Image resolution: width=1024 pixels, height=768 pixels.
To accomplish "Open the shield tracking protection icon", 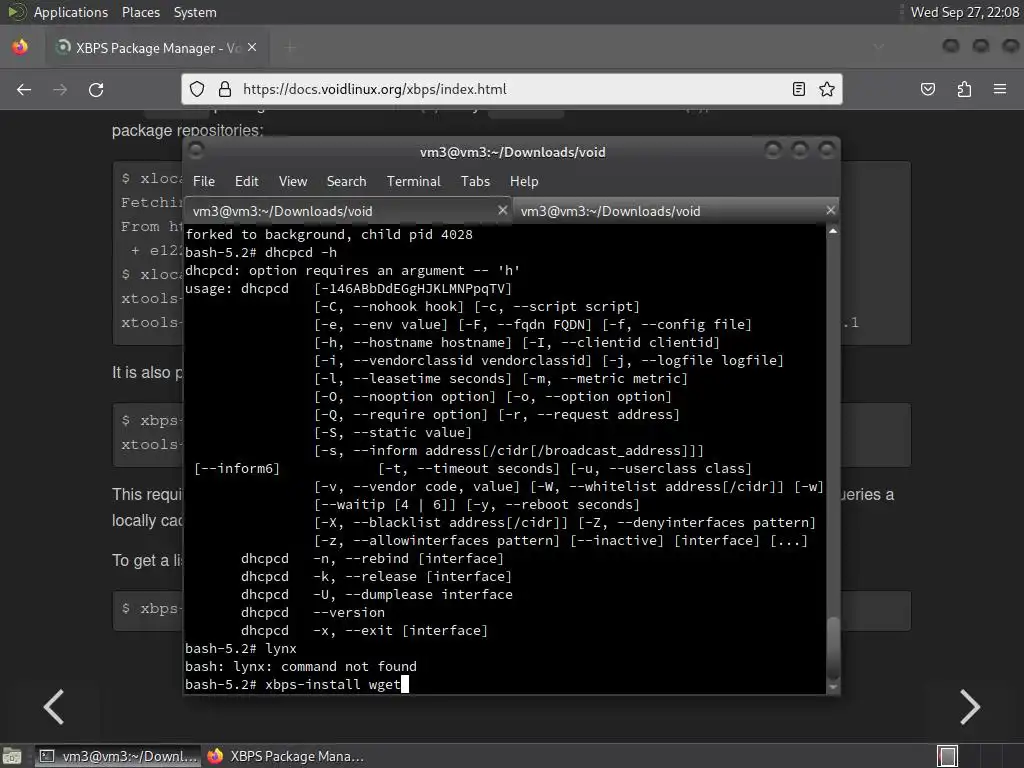I will (x=197, y=89).
